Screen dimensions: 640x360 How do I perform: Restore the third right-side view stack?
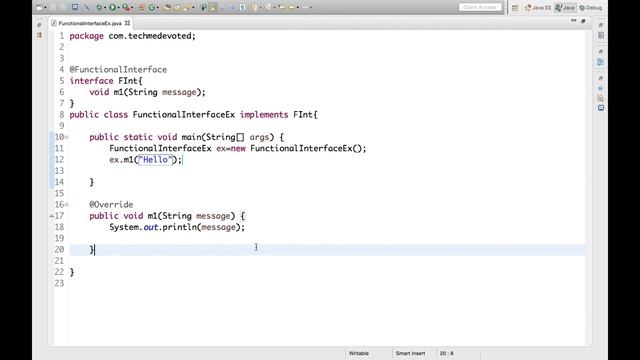[x=600, y=78]
